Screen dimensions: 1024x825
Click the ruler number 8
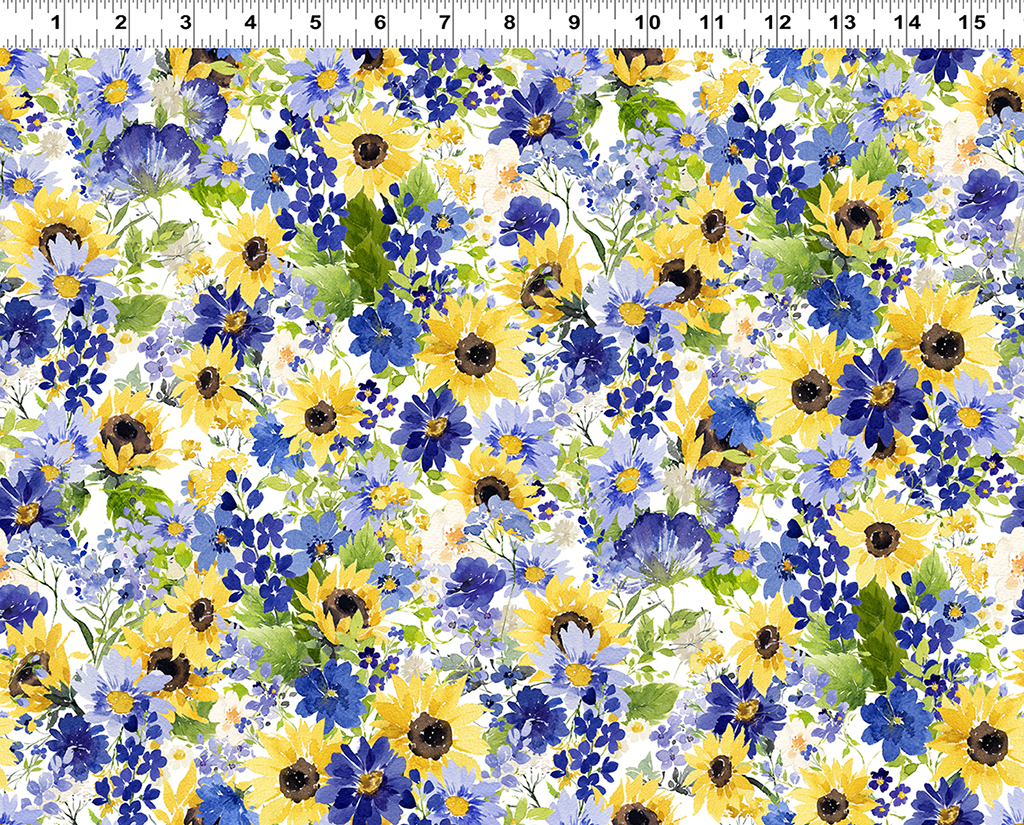[509, 23]
